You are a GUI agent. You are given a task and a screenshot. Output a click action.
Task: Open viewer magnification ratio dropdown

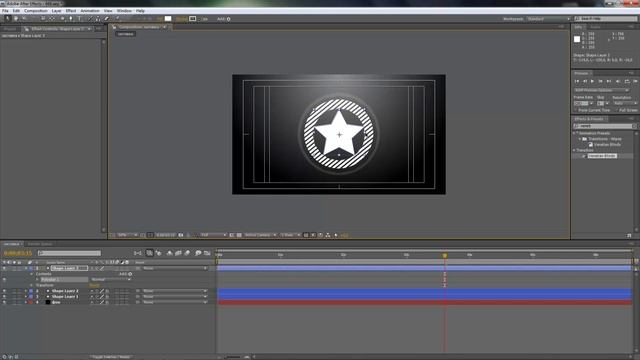pyautogui.click(x=127, y=235)
